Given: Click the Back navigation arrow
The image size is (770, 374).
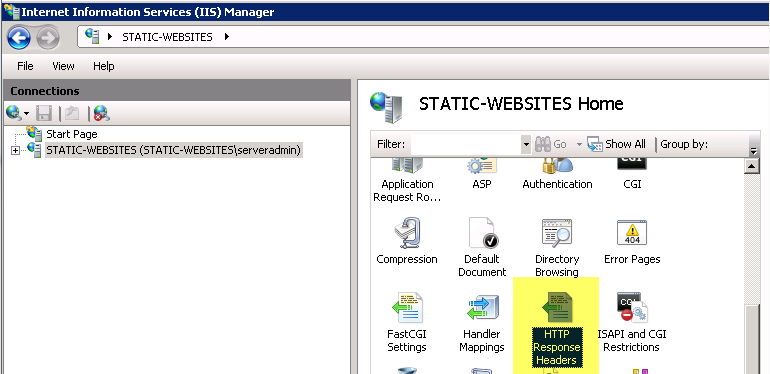Looking at the screenshot, I should pyautogui.click(x=19, y=38).
